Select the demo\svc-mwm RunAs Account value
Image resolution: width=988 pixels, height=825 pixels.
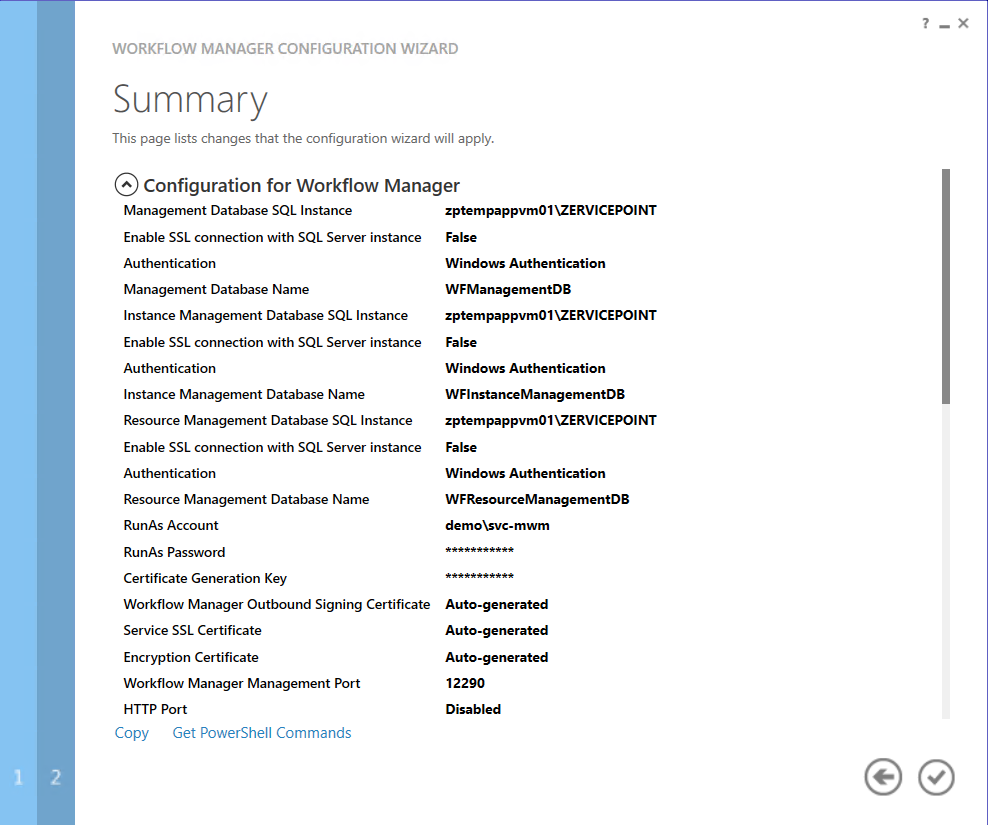[x=497, y=526]
